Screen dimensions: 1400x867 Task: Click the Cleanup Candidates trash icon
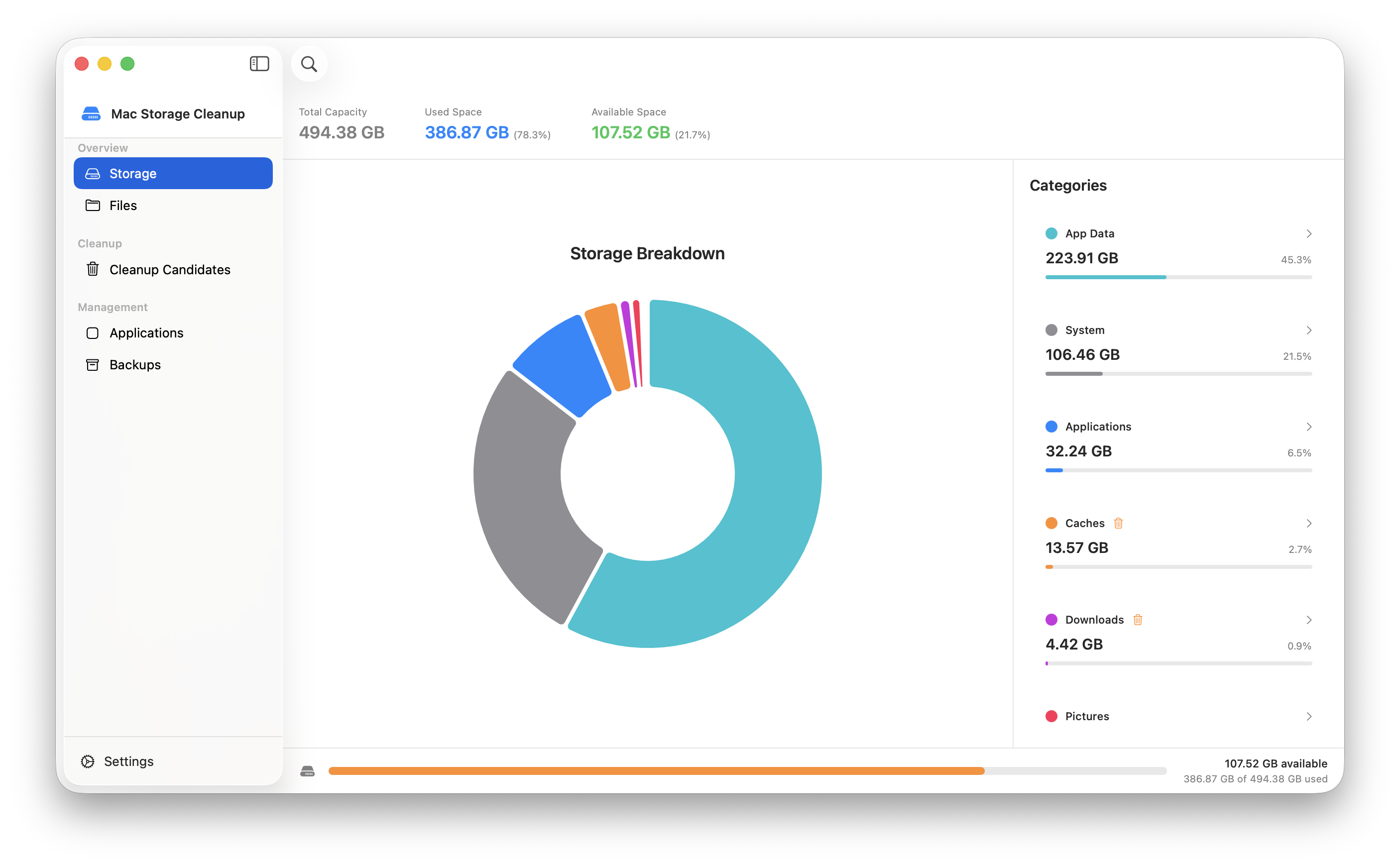coord(92,269)
